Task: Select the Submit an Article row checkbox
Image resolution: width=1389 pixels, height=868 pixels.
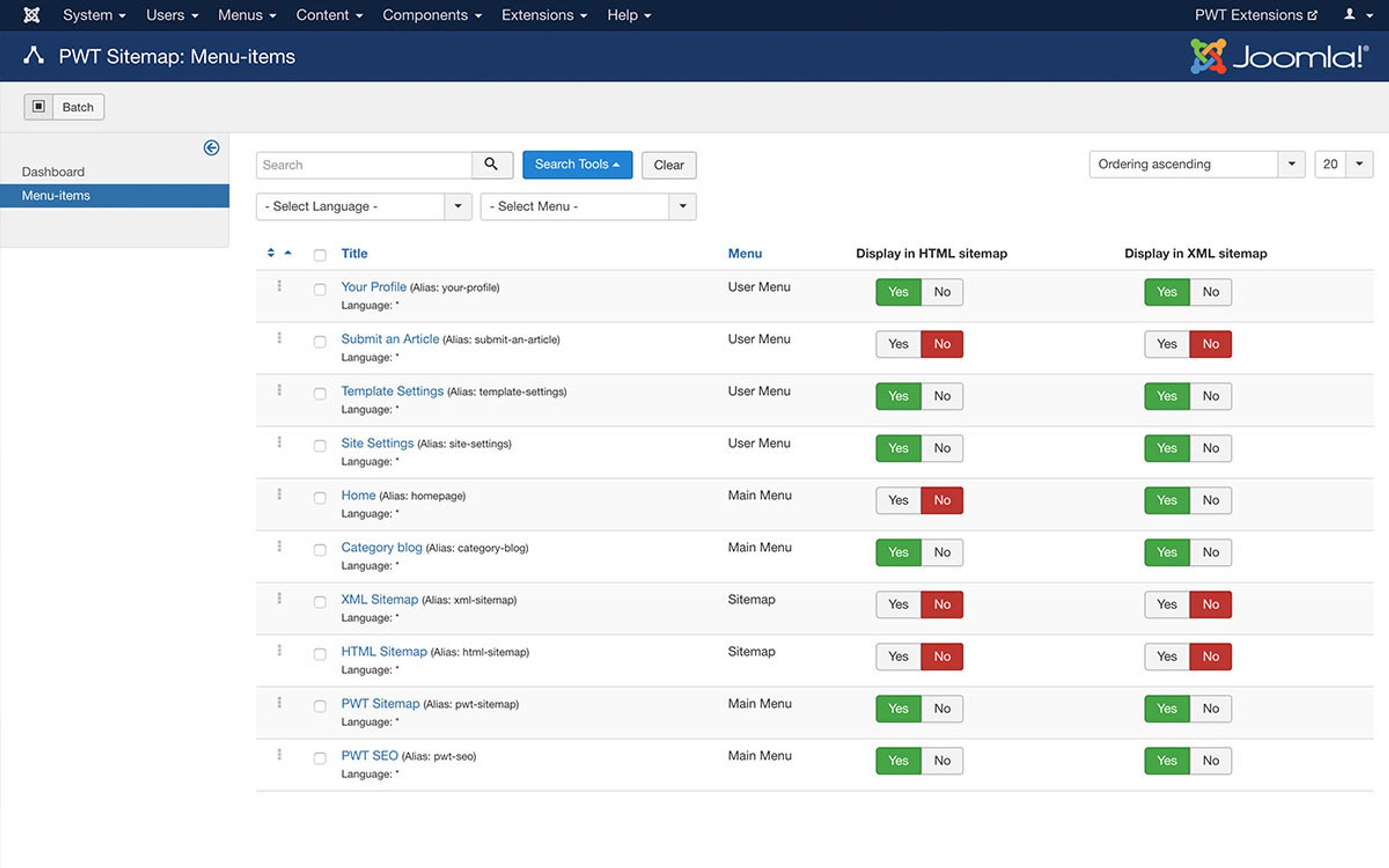Action: [x=319, y=342]
